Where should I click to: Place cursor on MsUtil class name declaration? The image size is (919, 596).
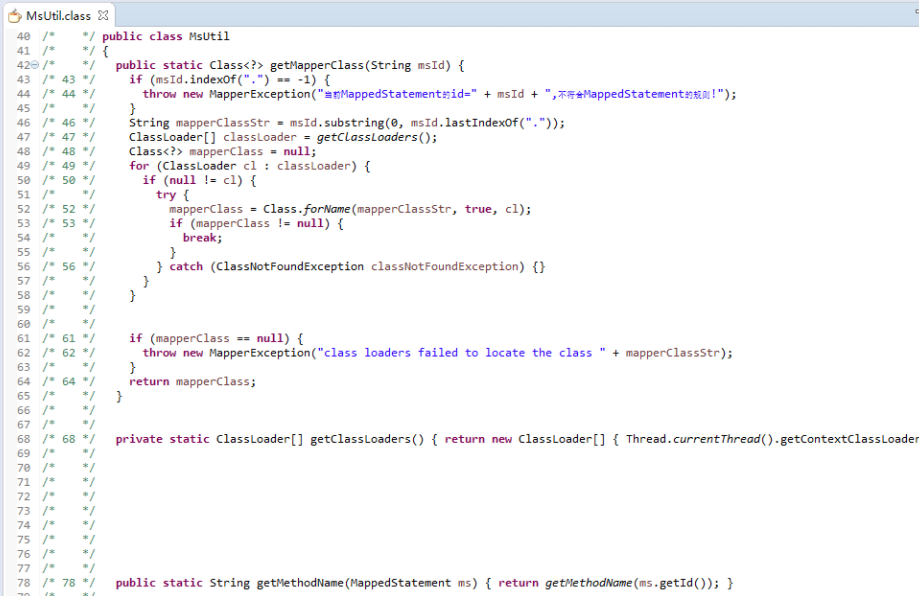(209, 36)
